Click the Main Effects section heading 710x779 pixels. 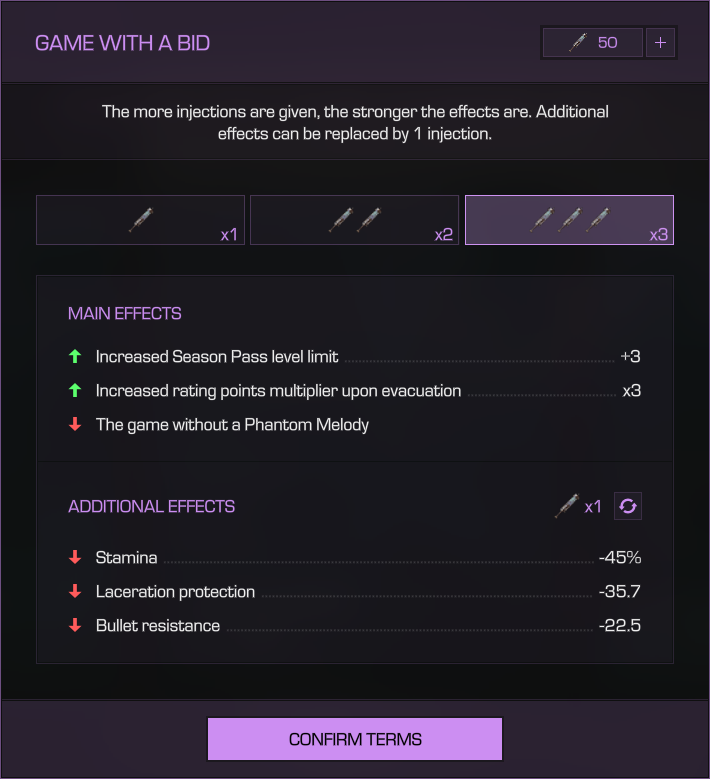pos(125,314)
